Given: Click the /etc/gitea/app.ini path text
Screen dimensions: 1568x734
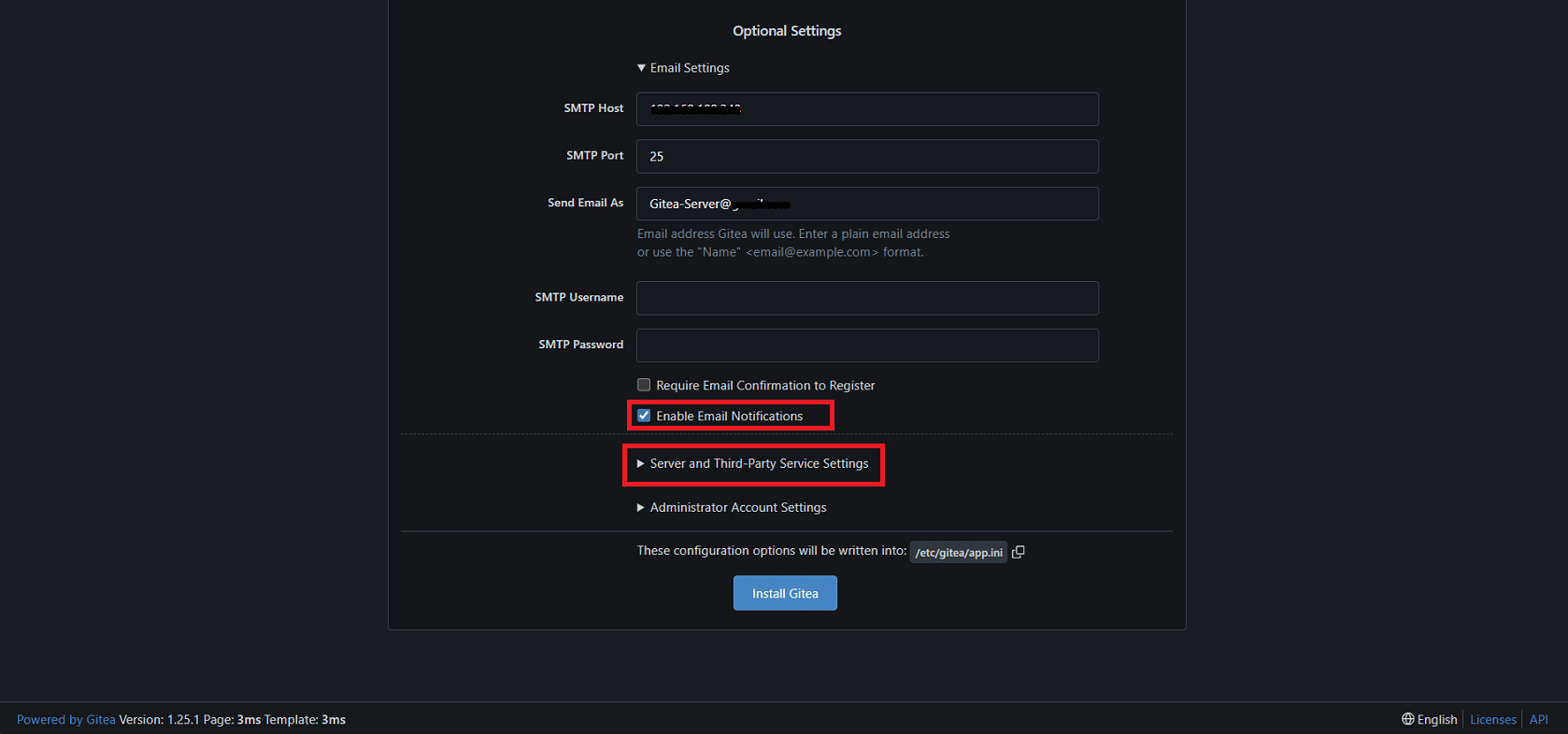Looking at the screenshot, I should pos(958,553).
